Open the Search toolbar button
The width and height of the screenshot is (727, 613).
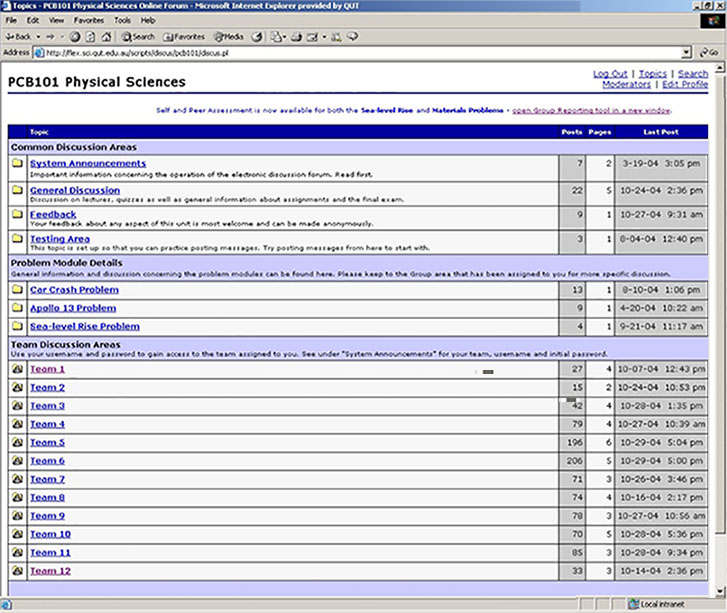click(x=138, y=36)
